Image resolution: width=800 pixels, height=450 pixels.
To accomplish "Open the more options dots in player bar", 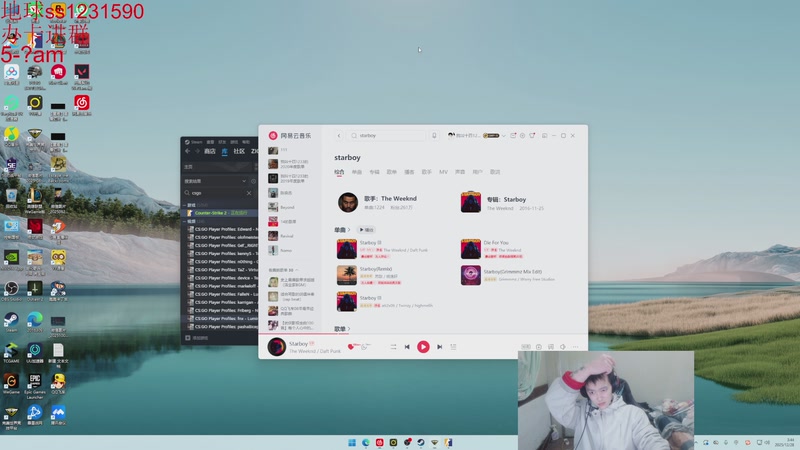I will [x=575, y=347].
